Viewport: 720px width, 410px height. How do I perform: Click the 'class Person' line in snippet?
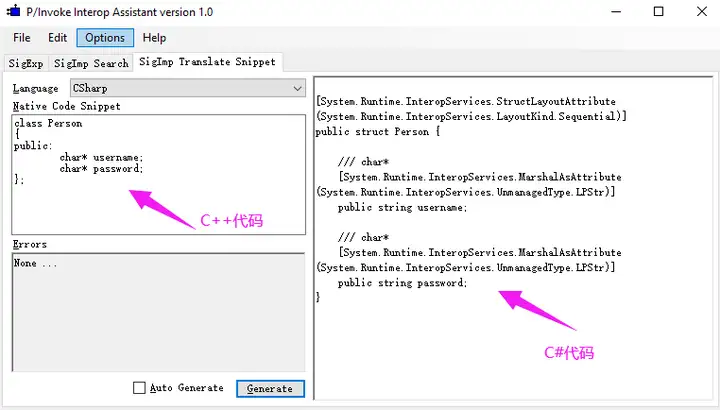(x=48, y=123)
